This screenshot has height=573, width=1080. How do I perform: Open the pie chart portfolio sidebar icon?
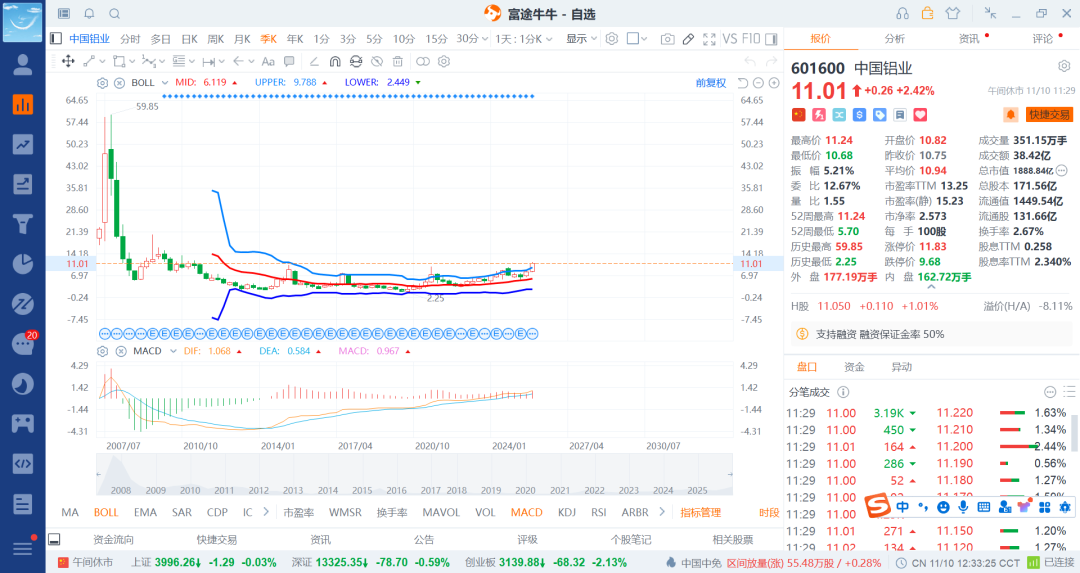[x=23, y=264]
